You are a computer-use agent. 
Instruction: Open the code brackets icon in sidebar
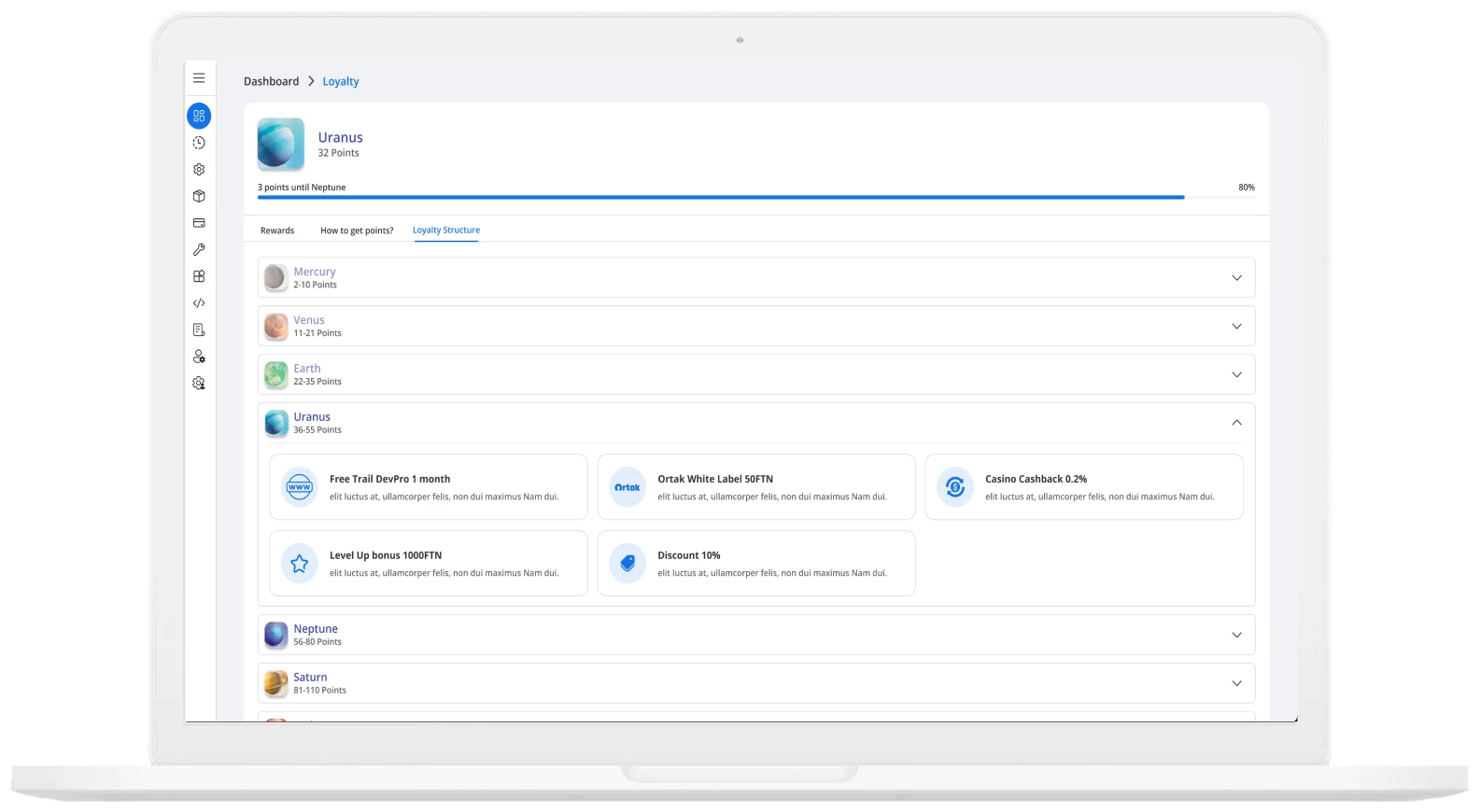pyautogui.click(x=199, y=303)
